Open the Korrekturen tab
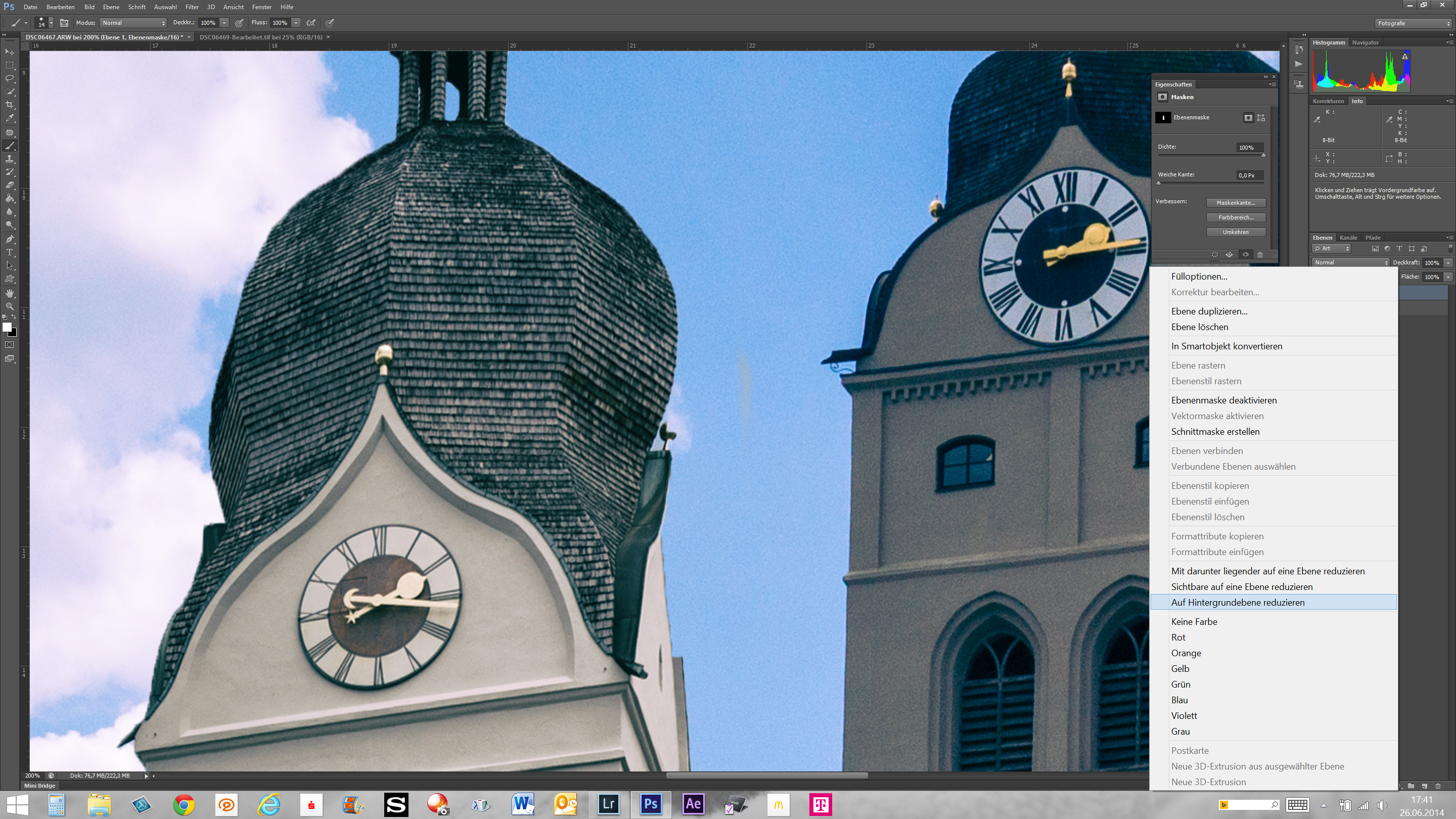The width and height of the screenshot is (1456, 819). (1328, 101)
